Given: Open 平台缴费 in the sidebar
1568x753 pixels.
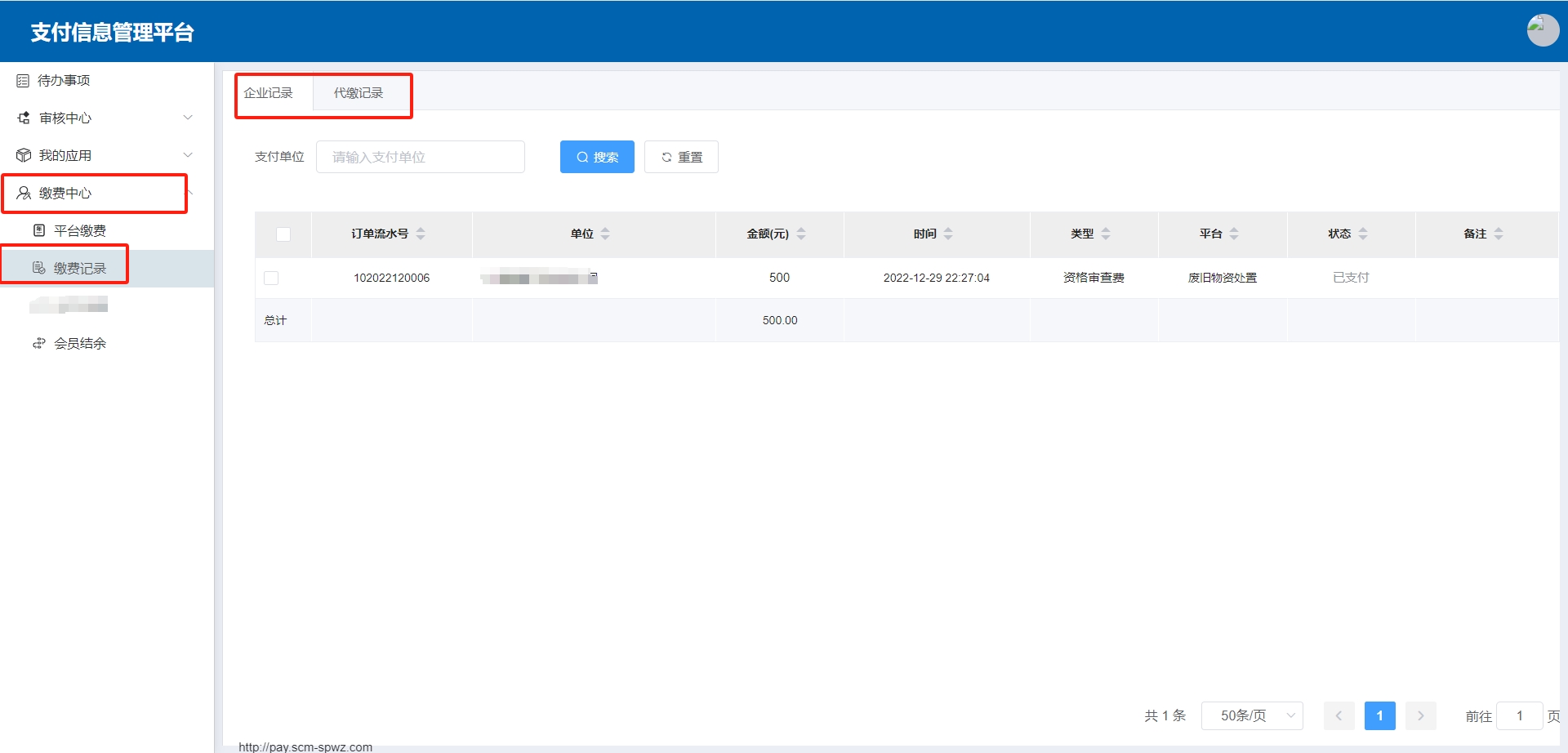Looking at the screenshot, I should (x=79, y=230).
